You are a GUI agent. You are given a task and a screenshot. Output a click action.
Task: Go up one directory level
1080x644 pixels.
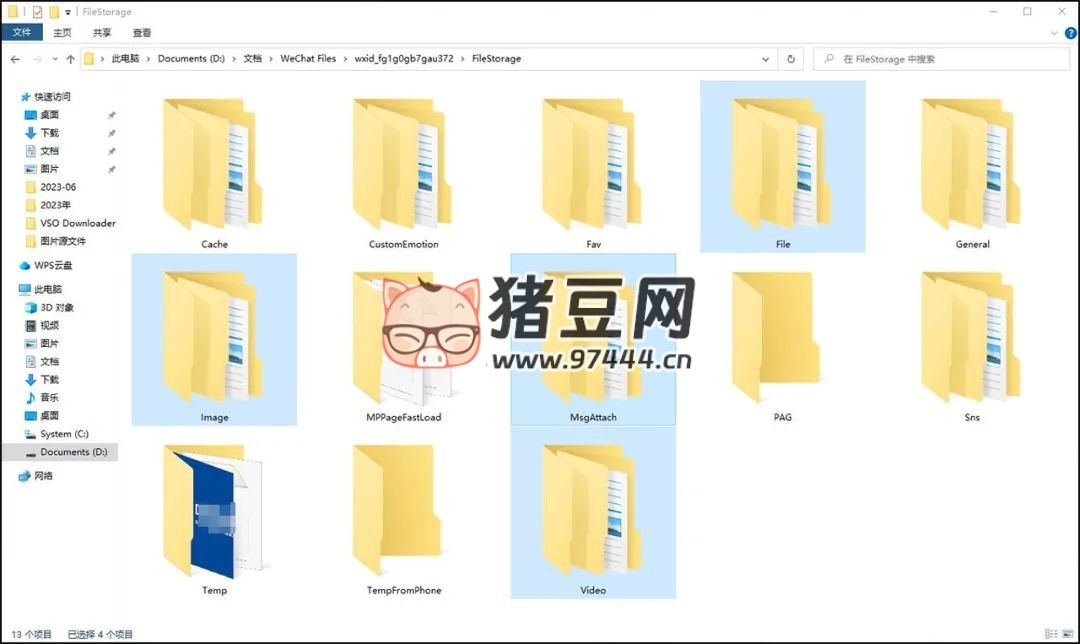click(x=70, y=59)
